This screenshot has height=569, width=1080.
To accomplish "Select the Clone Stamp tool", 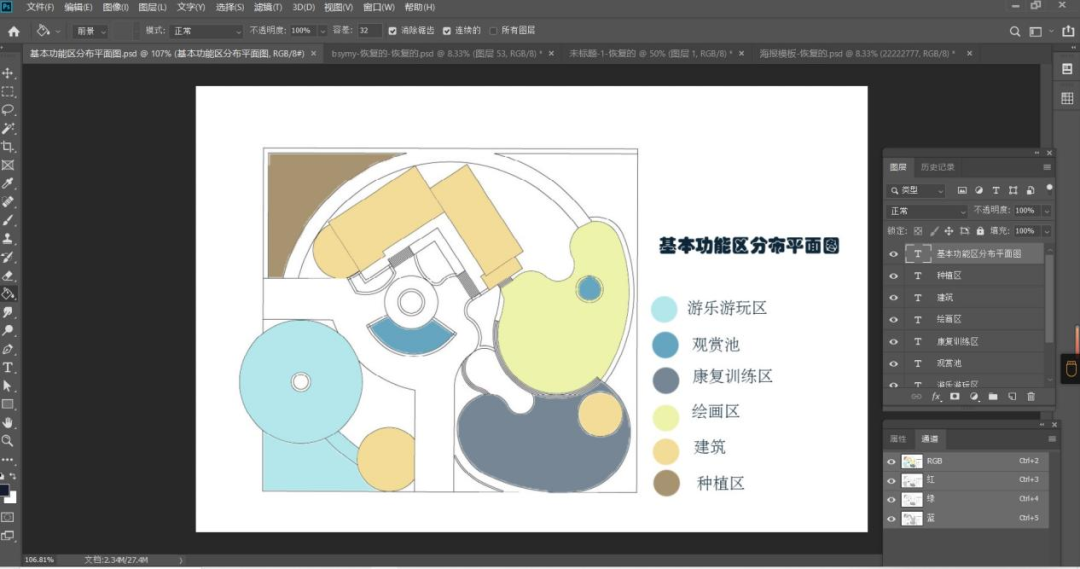I will 8,239.
